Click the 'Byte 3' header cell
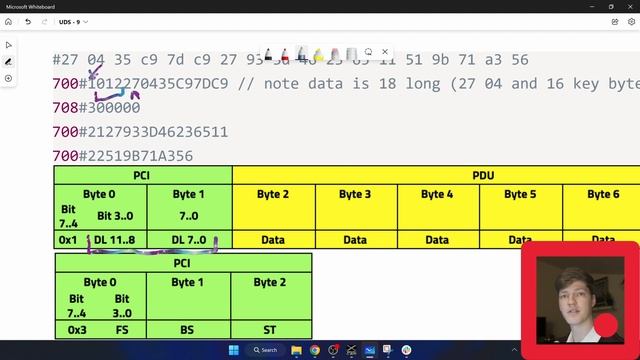This screenshot has width=640, height=360. [x=355, y=194]
